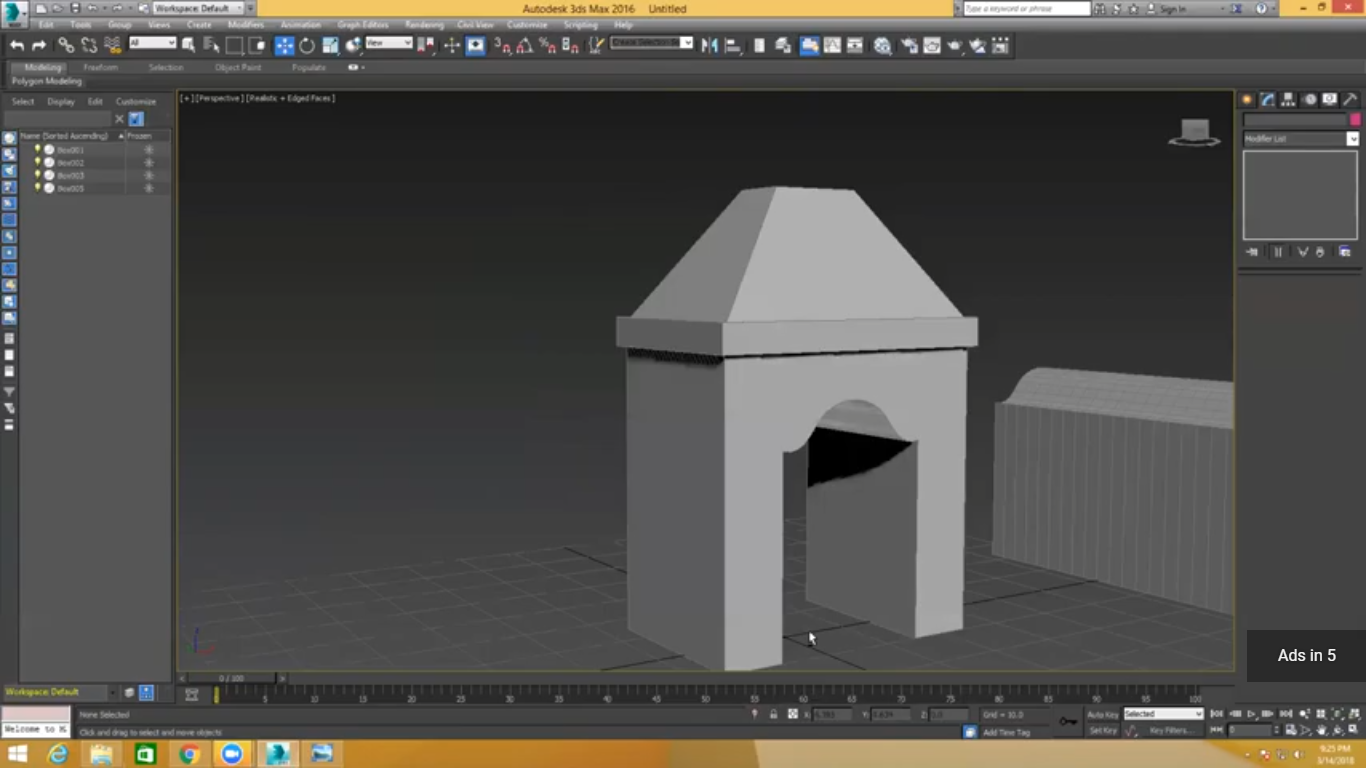This screenshot has width=1366, height=768.
Task: Open the Material Editor from toolbar
Action: [x=882, y=45]
